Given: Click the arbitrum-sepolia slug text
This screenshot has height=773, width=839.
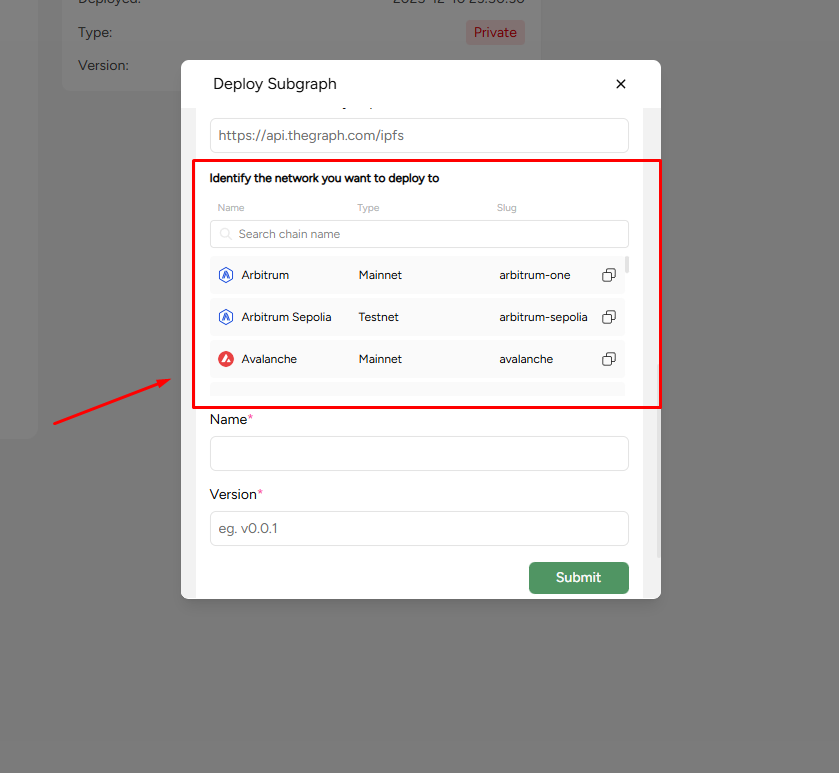Looking at the screenshot, I should [543, 317].
